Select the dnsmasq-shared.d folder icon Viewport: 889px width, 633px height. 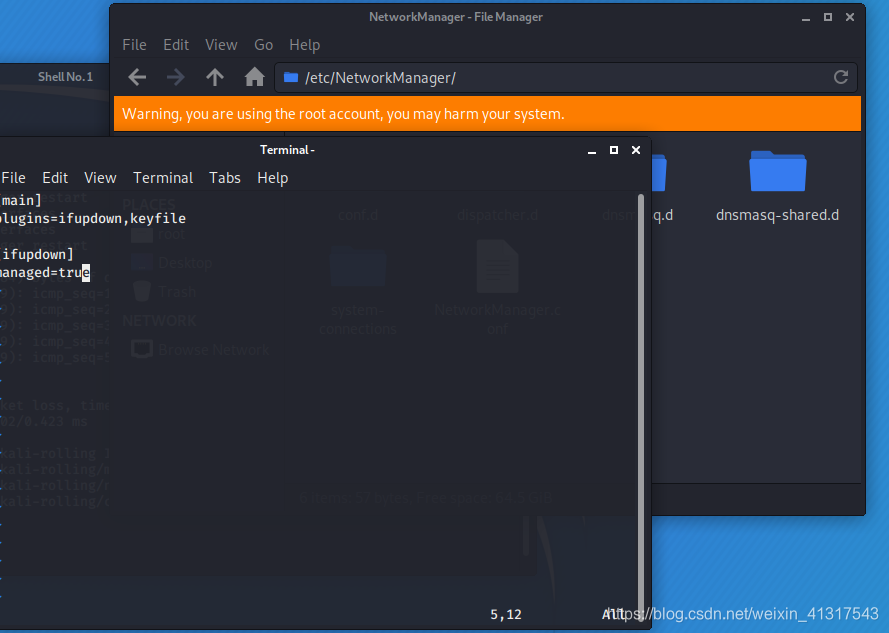(777, 171)
